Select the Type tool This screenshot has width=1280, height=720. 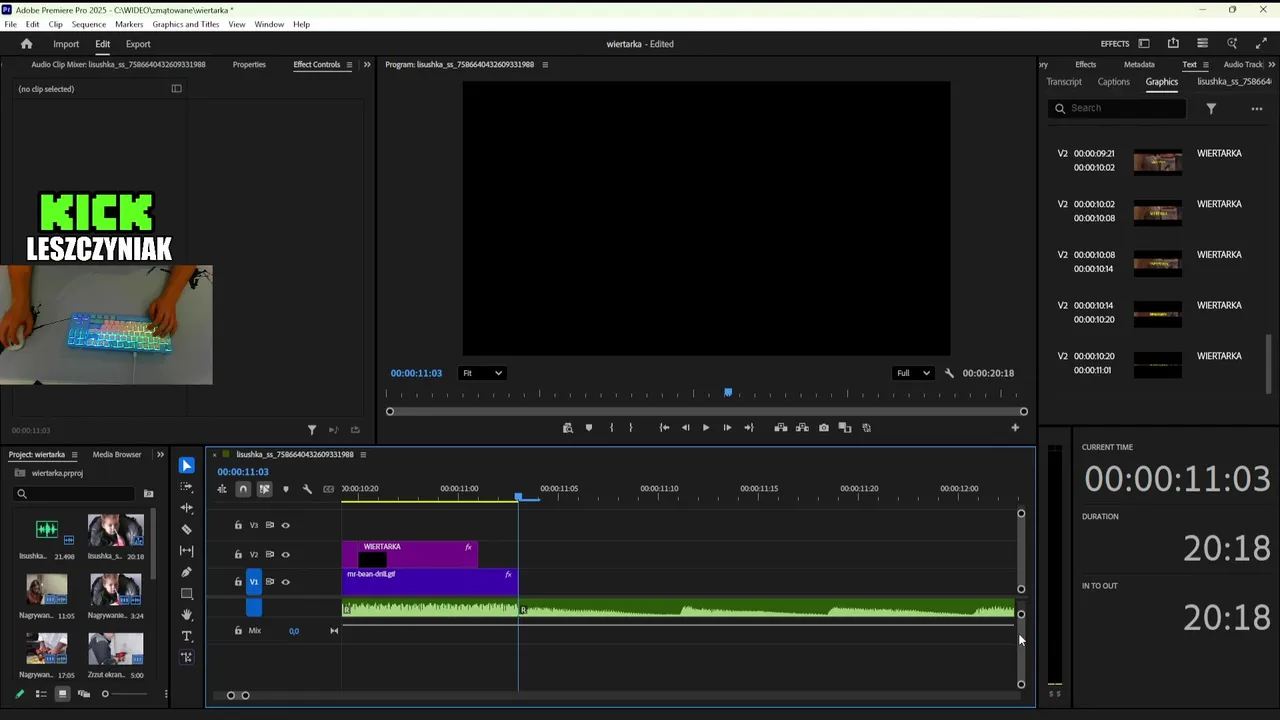(187, 636)
